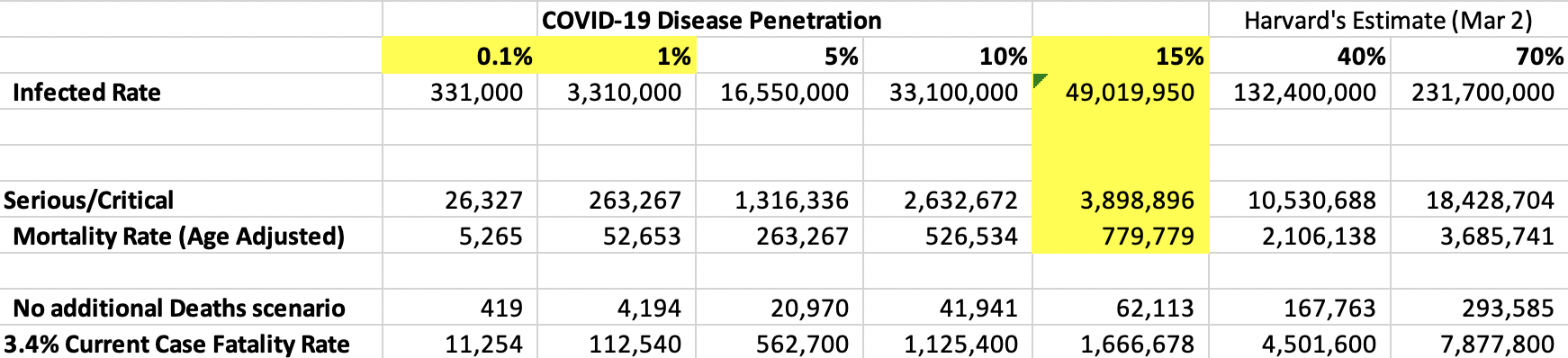Select the cell with 11,254
Image resolution: width=1568 pixels, height=358 pixels.
(460, 343)
